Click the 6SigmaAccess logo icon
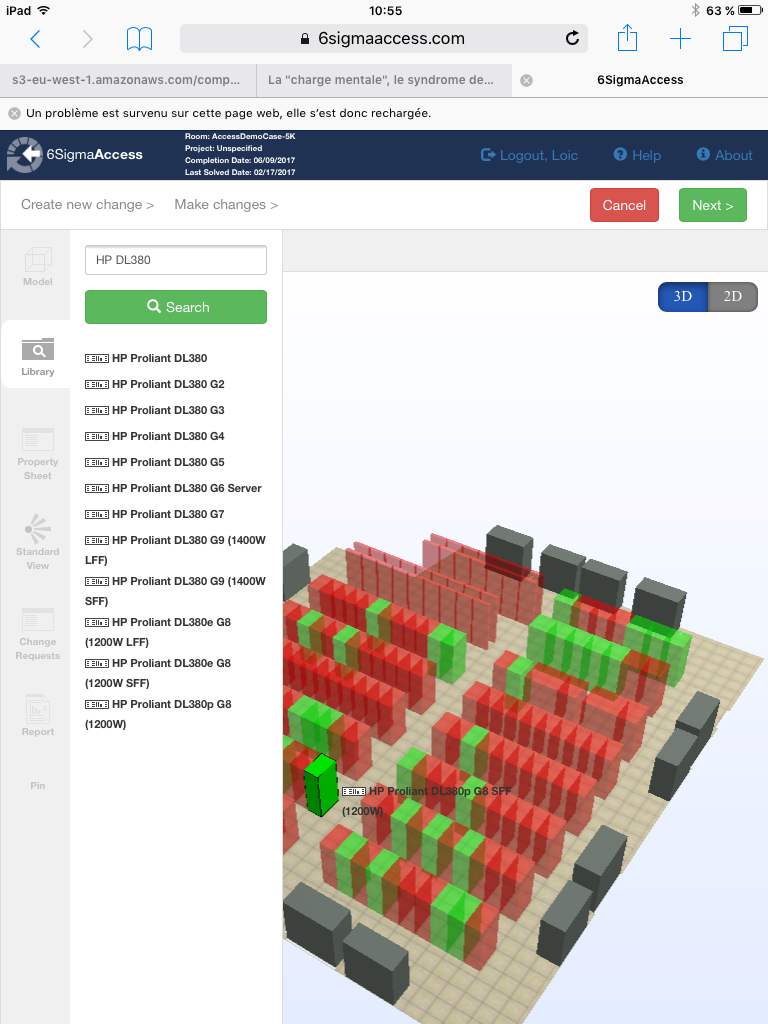768x1024 pixels. tap(24, 155)
